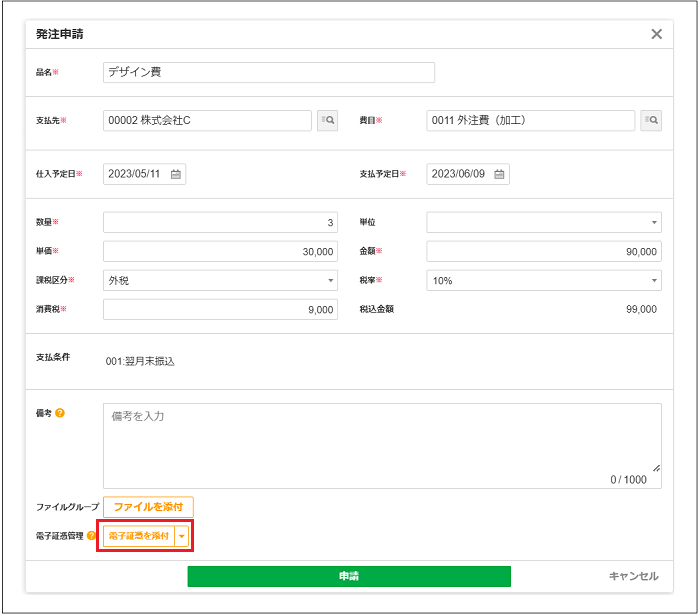Screen dimensions: 700x616
Task: Open the expense item (費目) search lookup icon
Action: (651, 121)
